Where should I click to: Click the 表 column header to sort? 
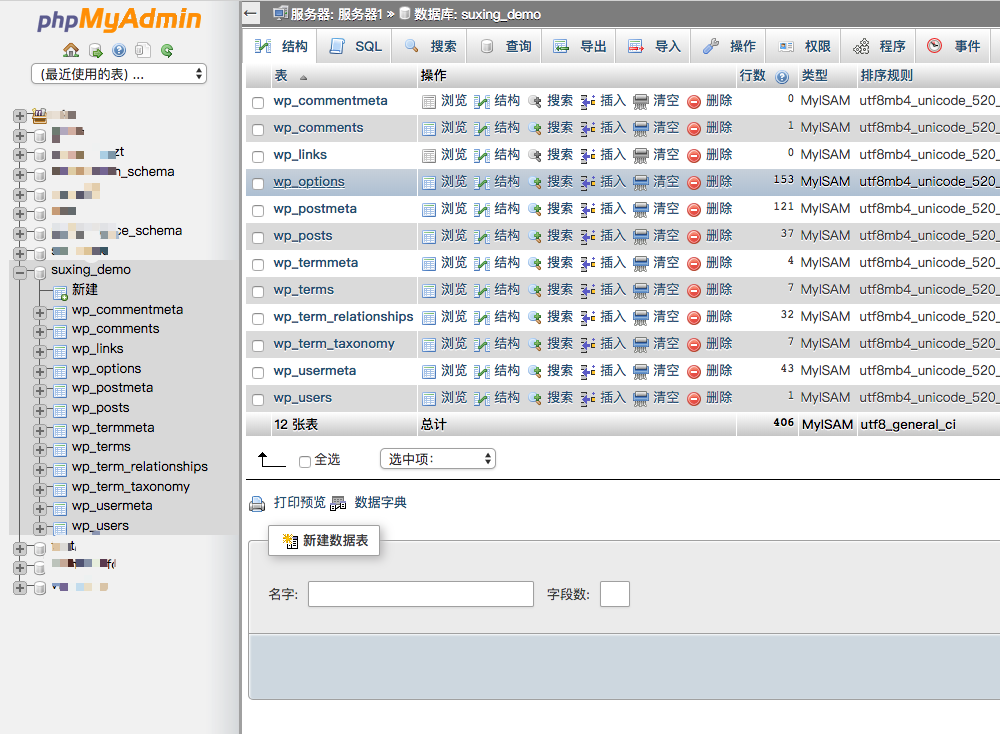pos(281,76)
